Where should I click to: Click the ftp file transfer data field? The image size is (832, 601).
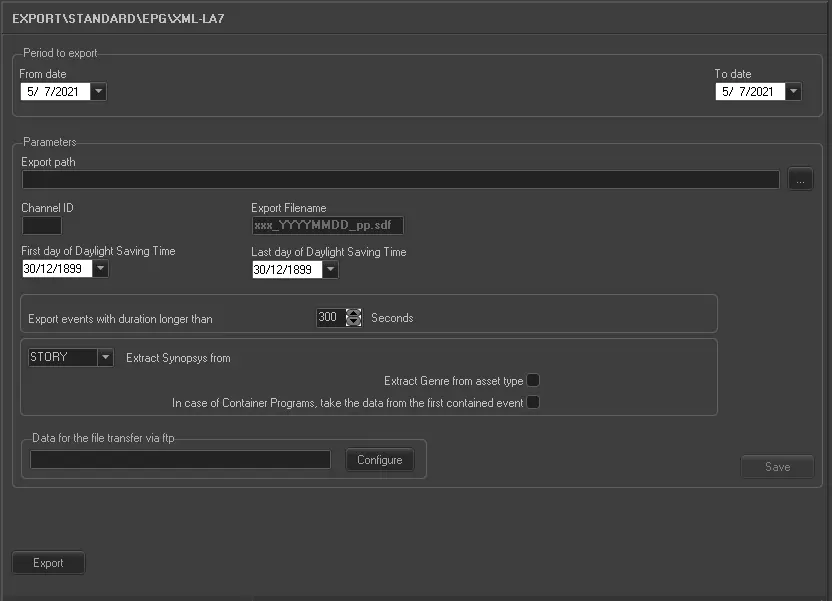click(x=180, y=459)
